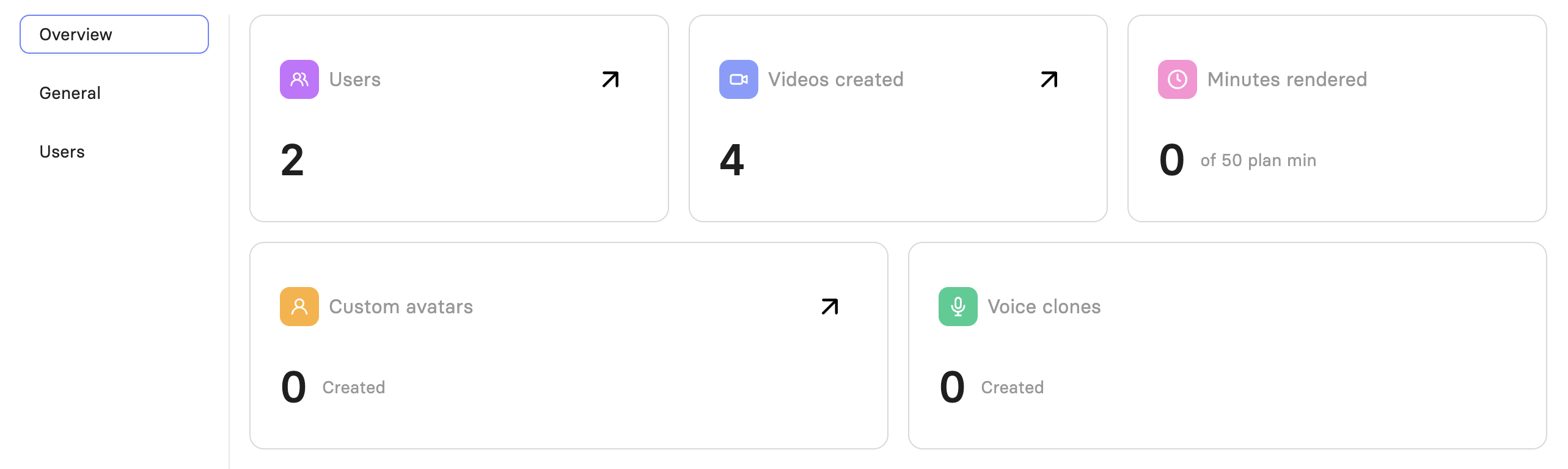Click the green microphone Voice clones icon
1568x469 pixels.
point(958,307)
